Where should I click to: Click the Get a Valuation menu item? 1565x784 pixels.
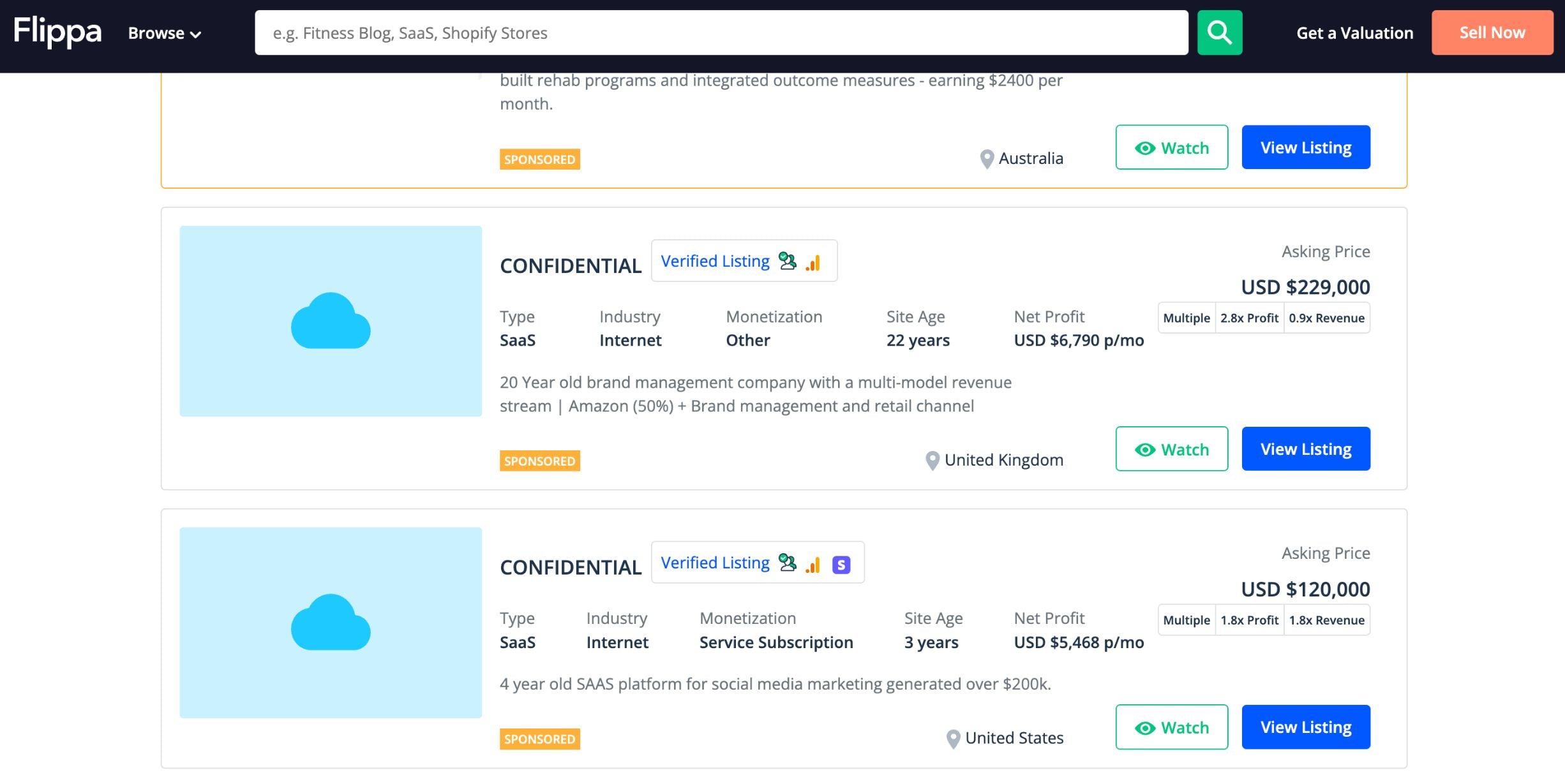(x=1354, y=32)
